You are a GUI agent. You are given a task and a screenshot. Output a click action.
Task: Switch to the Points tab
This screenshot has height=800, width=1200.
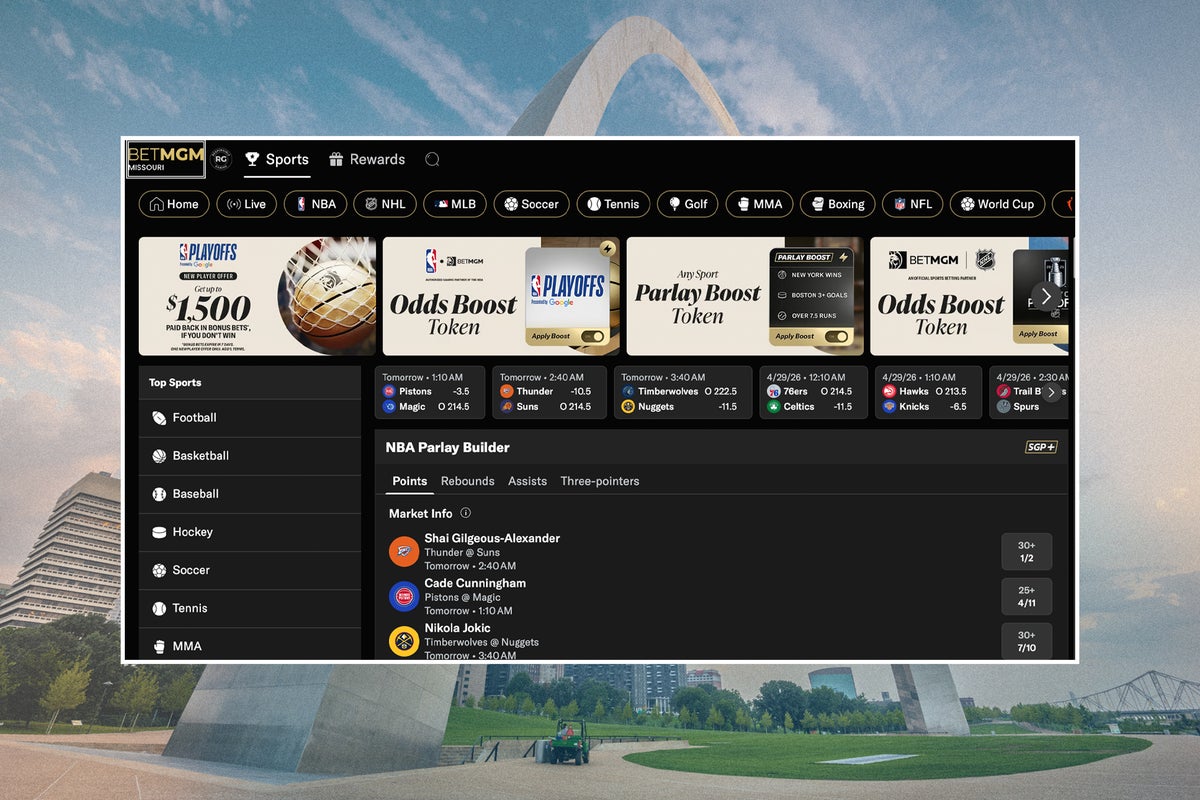(x=410, y=481)
